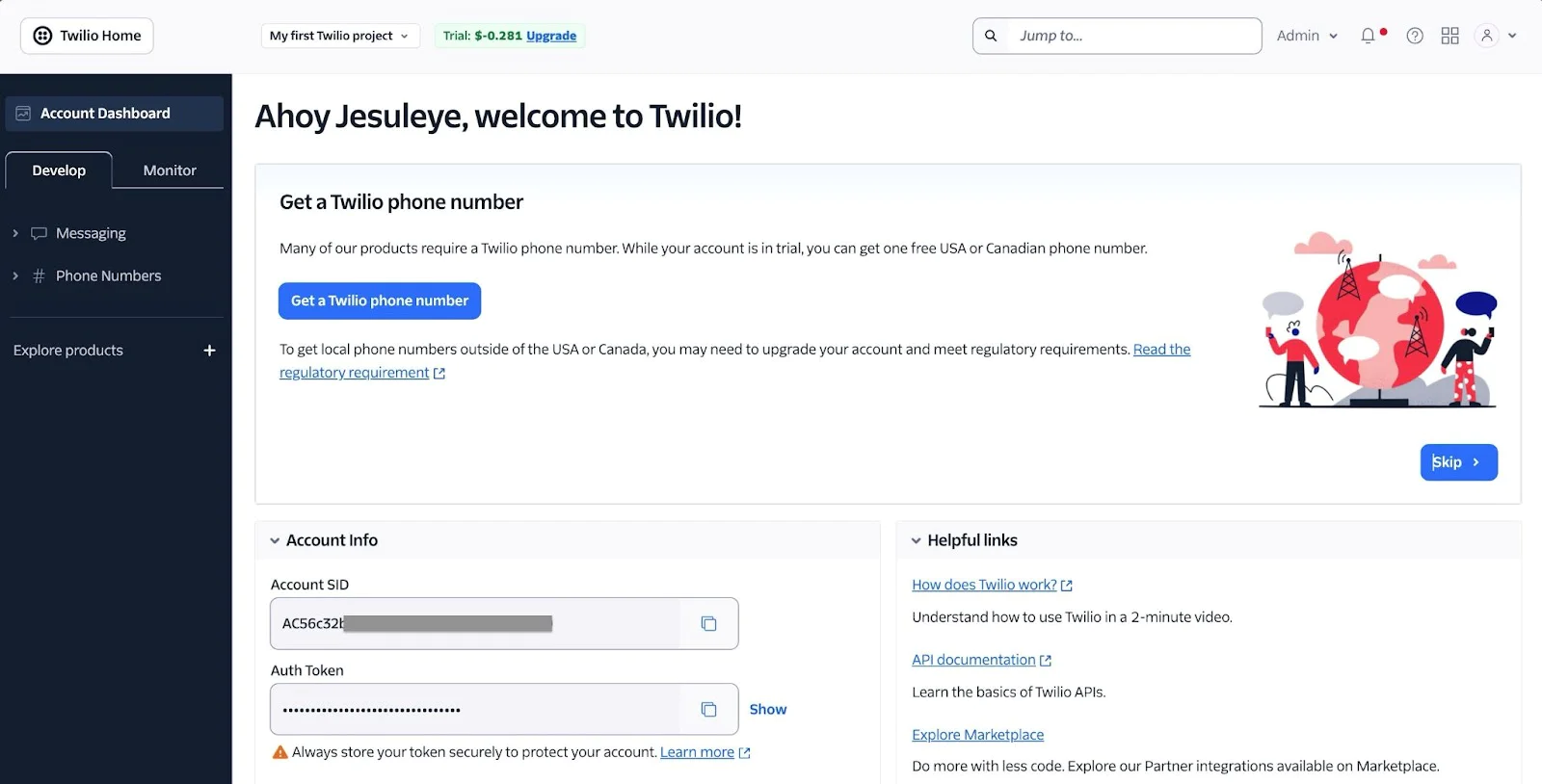Open the help question mark icon
Screen dimensions: 1542x784
point(1415,35)
